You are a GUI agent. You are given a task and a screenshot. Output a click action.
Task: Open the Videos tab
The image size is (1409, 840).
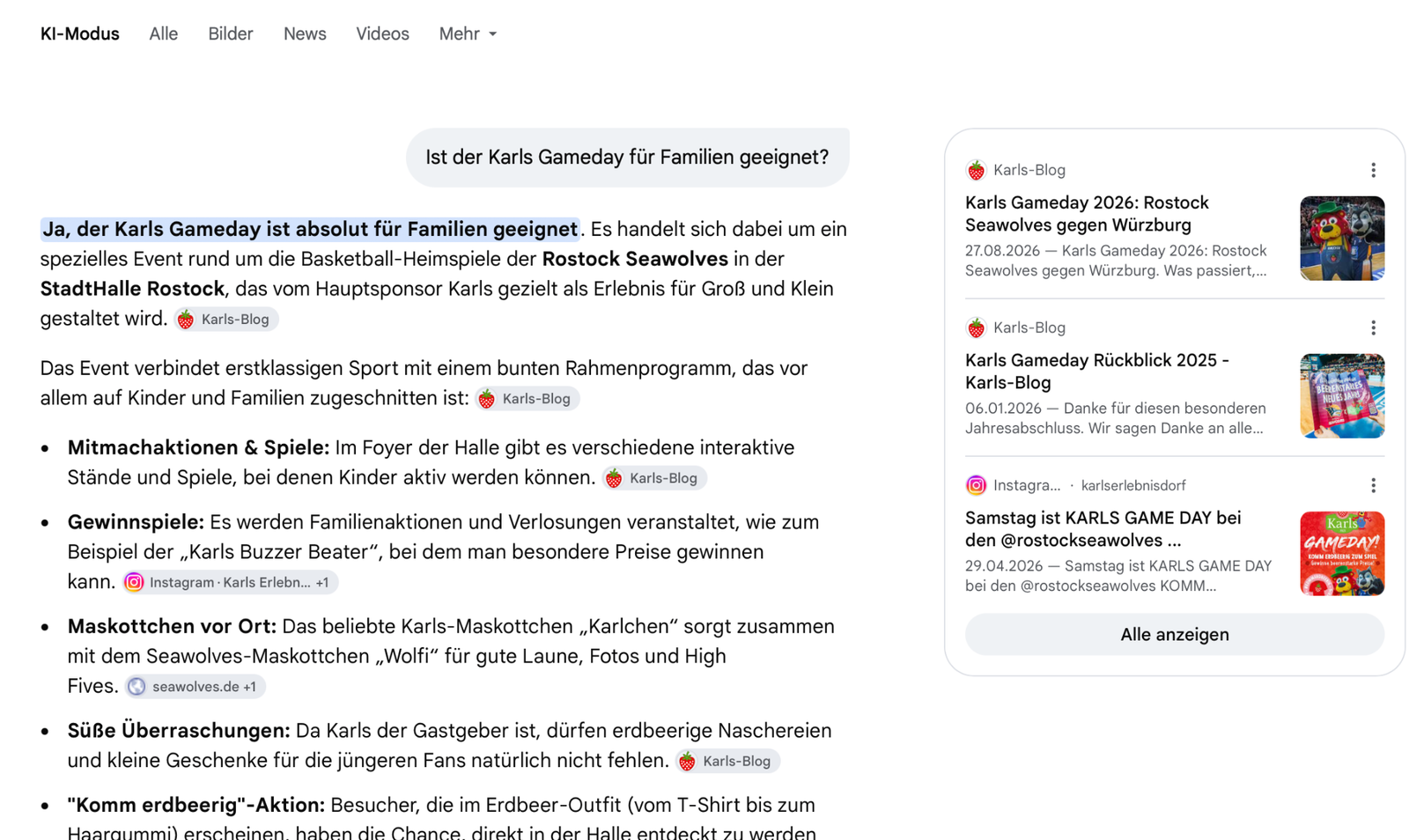382,34
